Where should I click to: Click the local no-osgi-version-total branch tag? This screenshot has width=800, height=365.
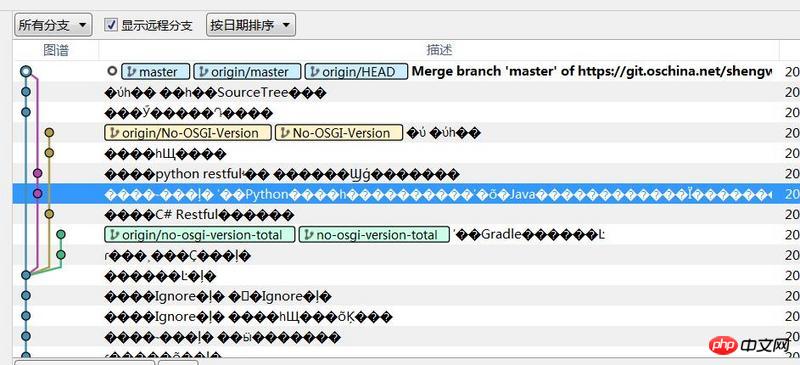click(x=374, y=235)
